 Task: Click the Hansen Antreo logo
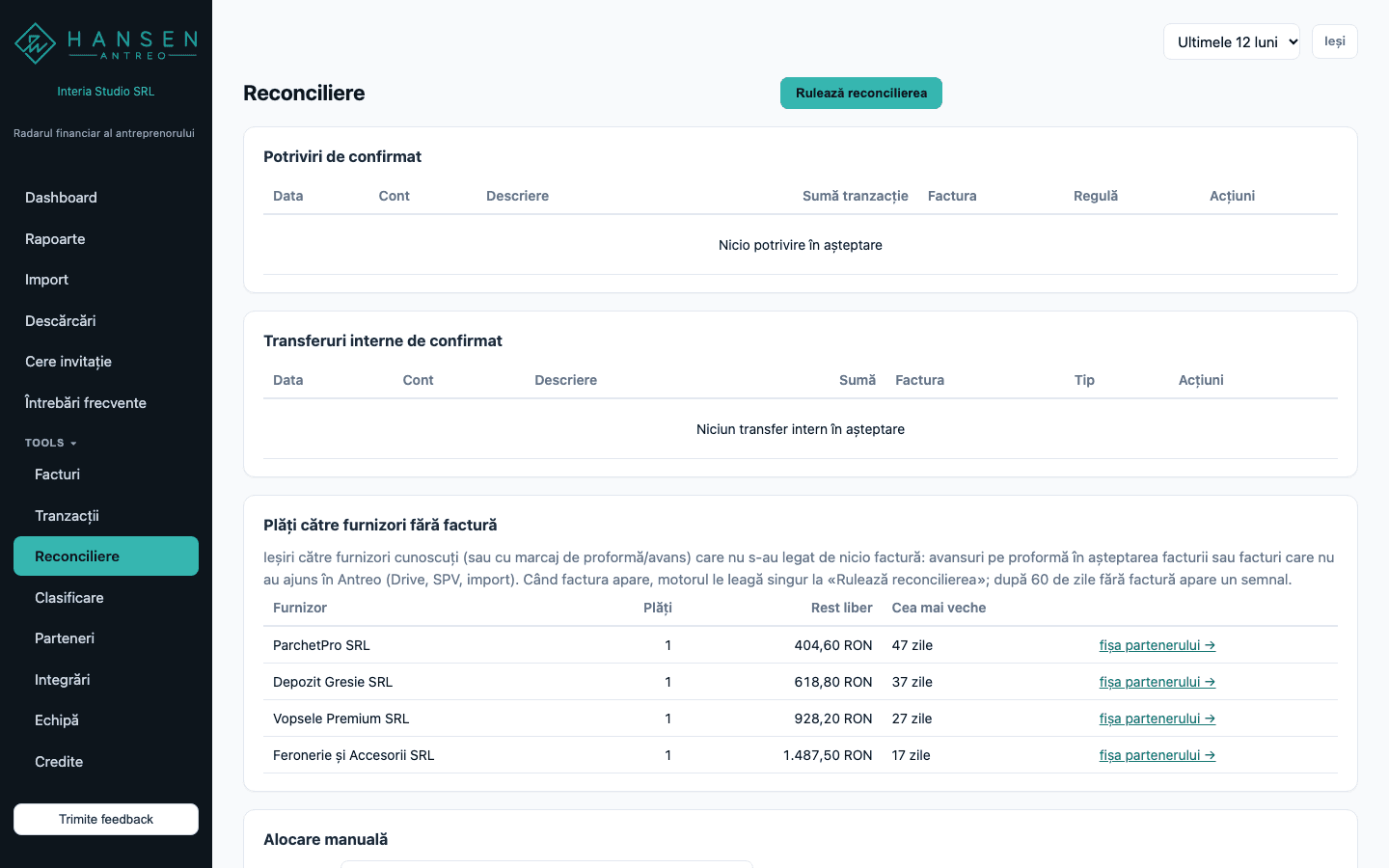click(106, 43)
